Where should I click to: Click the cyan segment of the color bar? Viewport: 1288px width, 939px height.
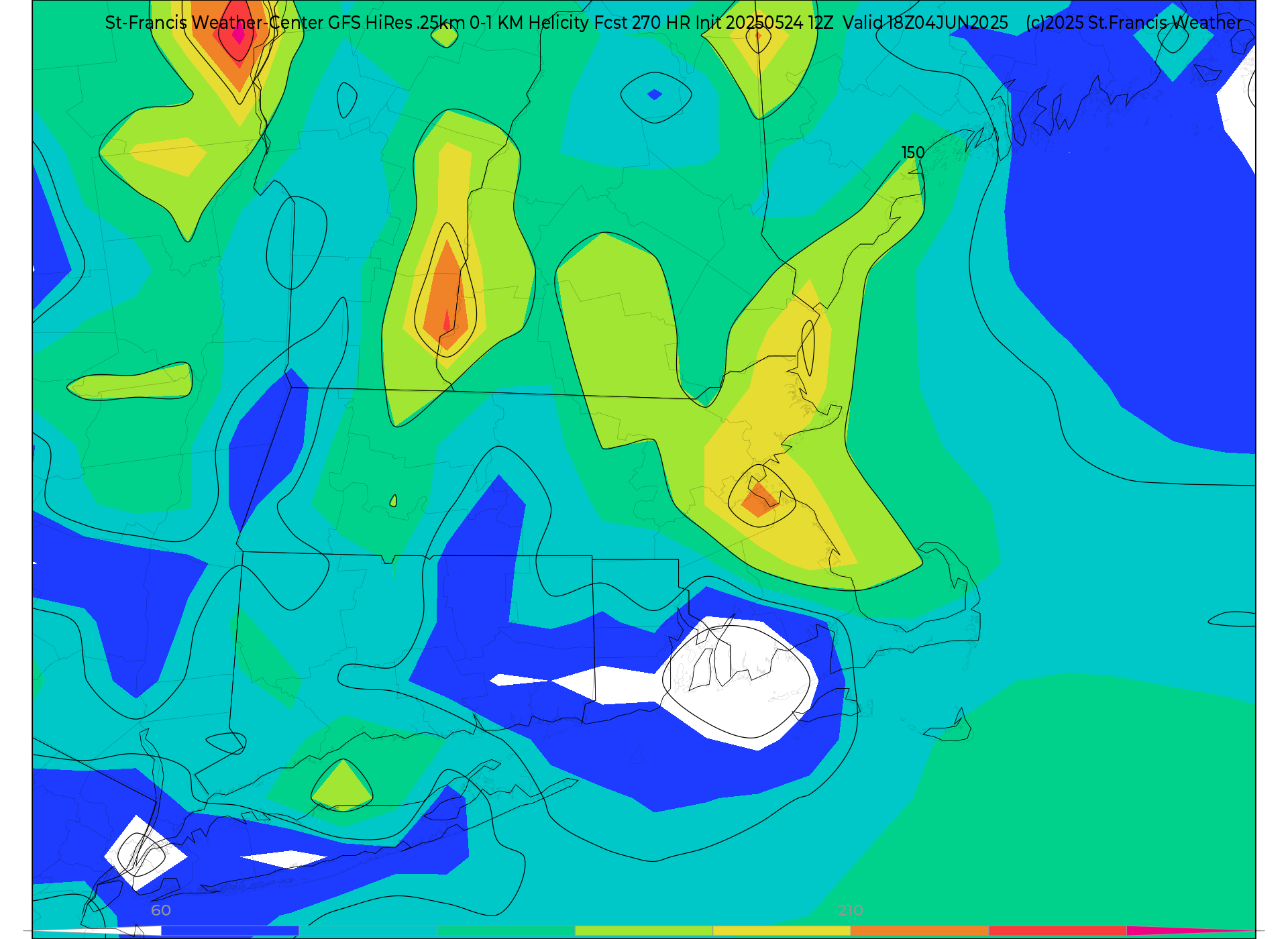coord(368,931)
